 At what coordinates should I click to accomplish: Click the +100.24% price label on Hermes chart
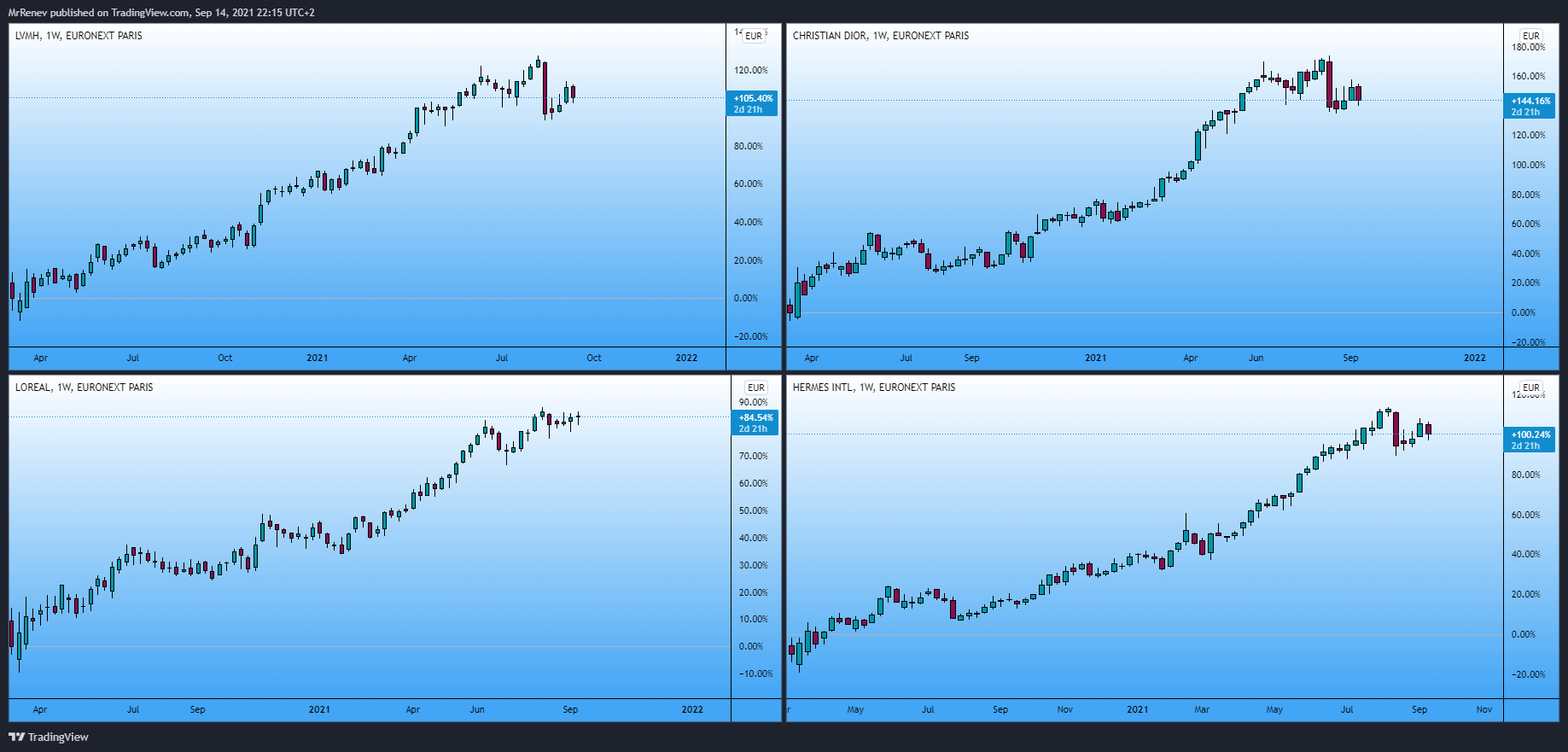pyautogui.click(x=1530, y=440)
